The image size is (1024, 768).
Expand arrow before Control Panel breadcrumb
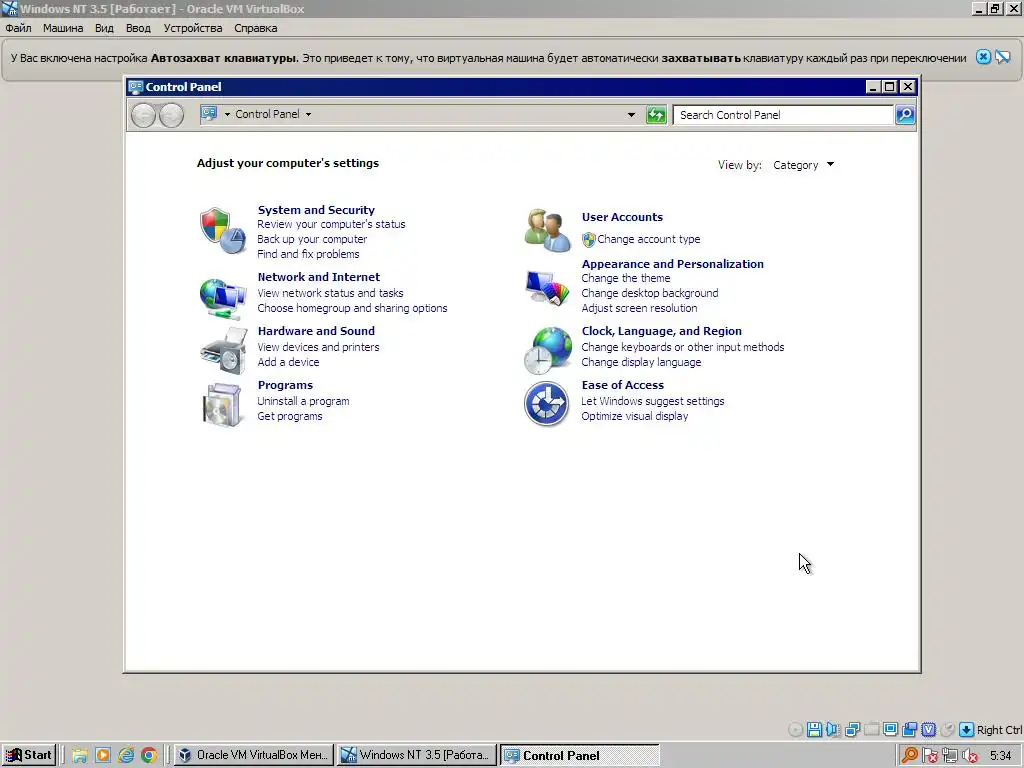tap(227, 114)
